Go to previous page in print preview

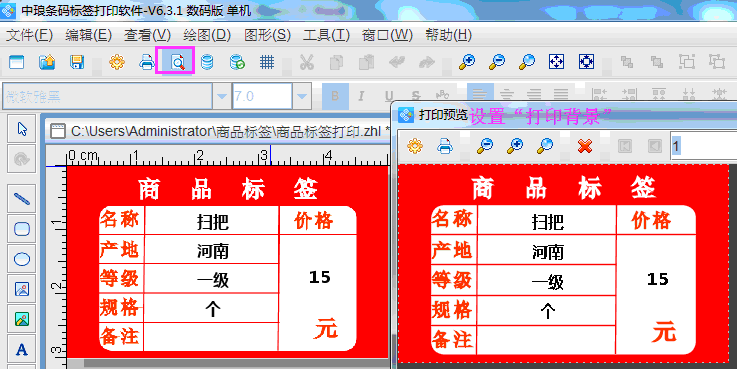pyautogui.click(x=655, y=146)
